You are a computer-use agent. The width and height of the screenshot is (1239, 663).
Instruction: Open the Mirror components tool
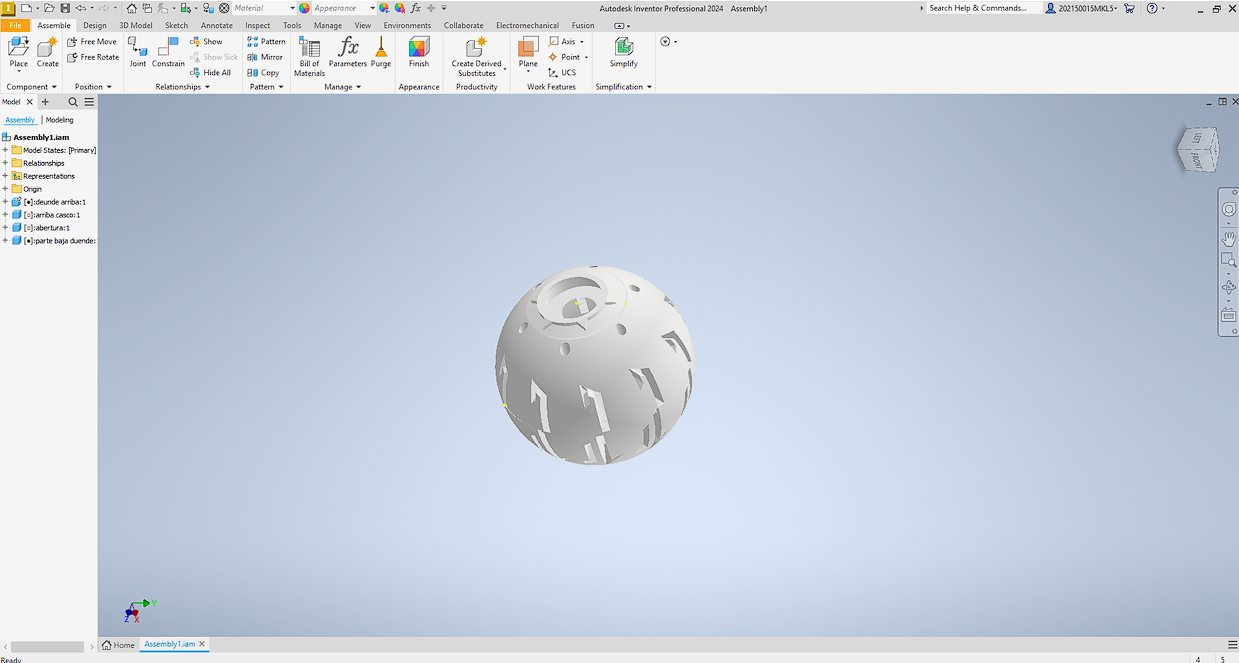click(265, 57)
